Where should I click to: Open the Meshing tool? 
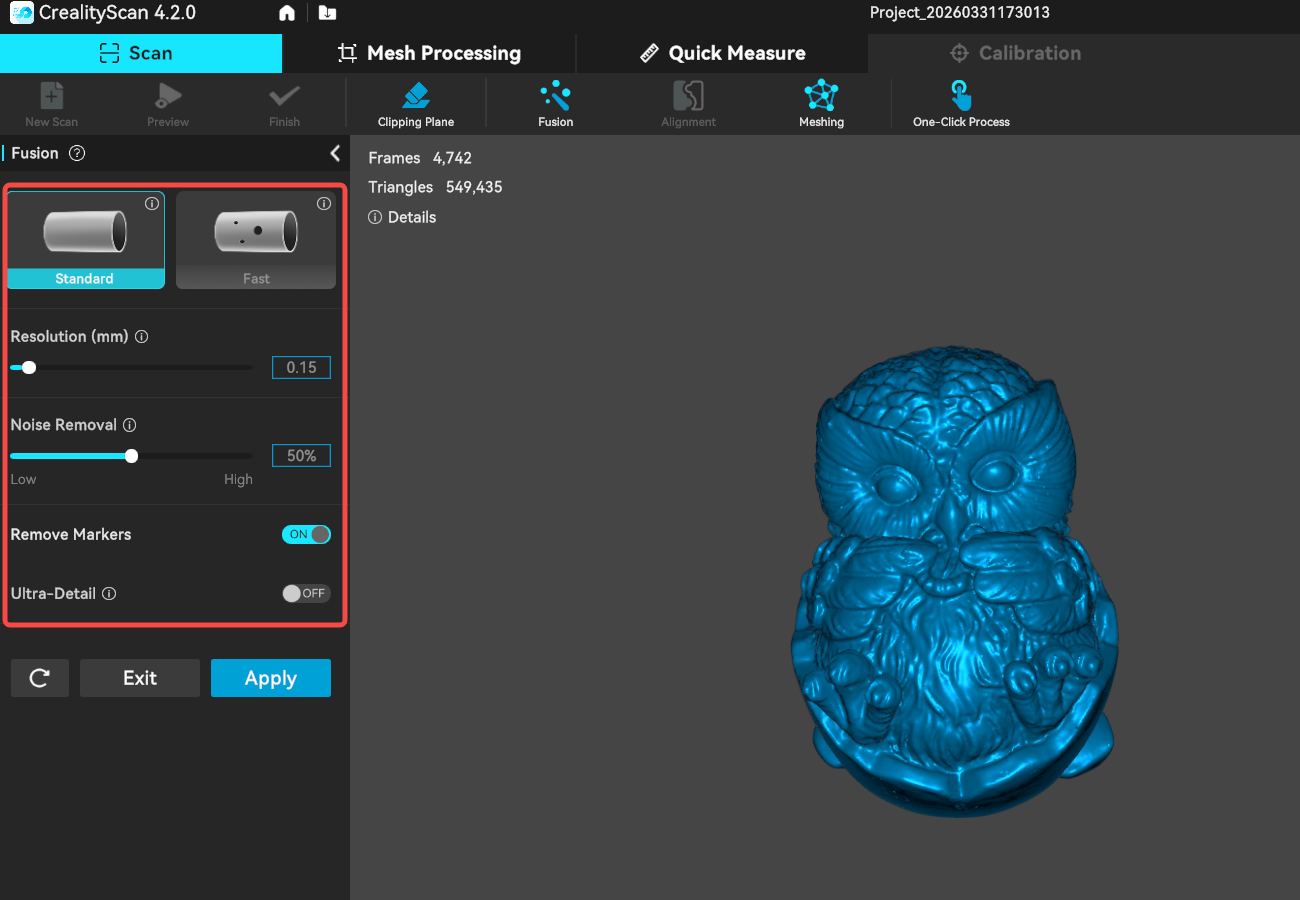[821, 97]
